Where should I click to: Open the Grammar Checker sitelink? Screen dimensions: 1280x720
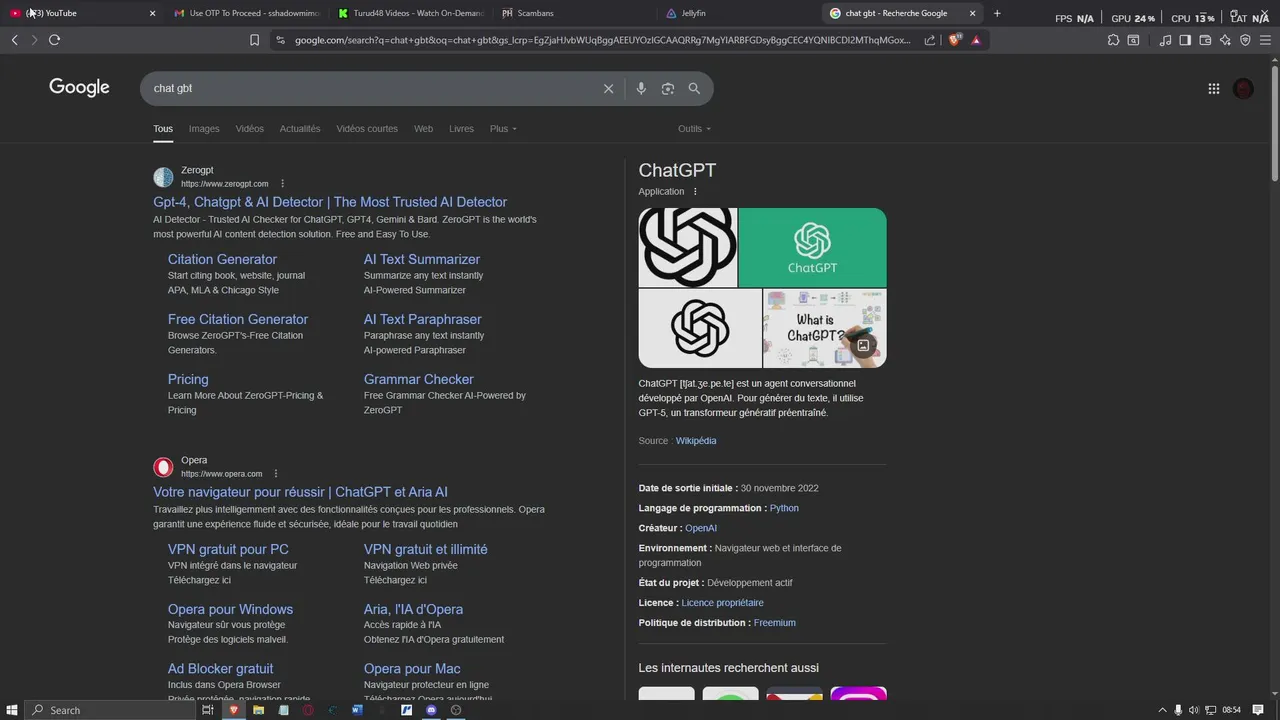click(x=419, y=379)
